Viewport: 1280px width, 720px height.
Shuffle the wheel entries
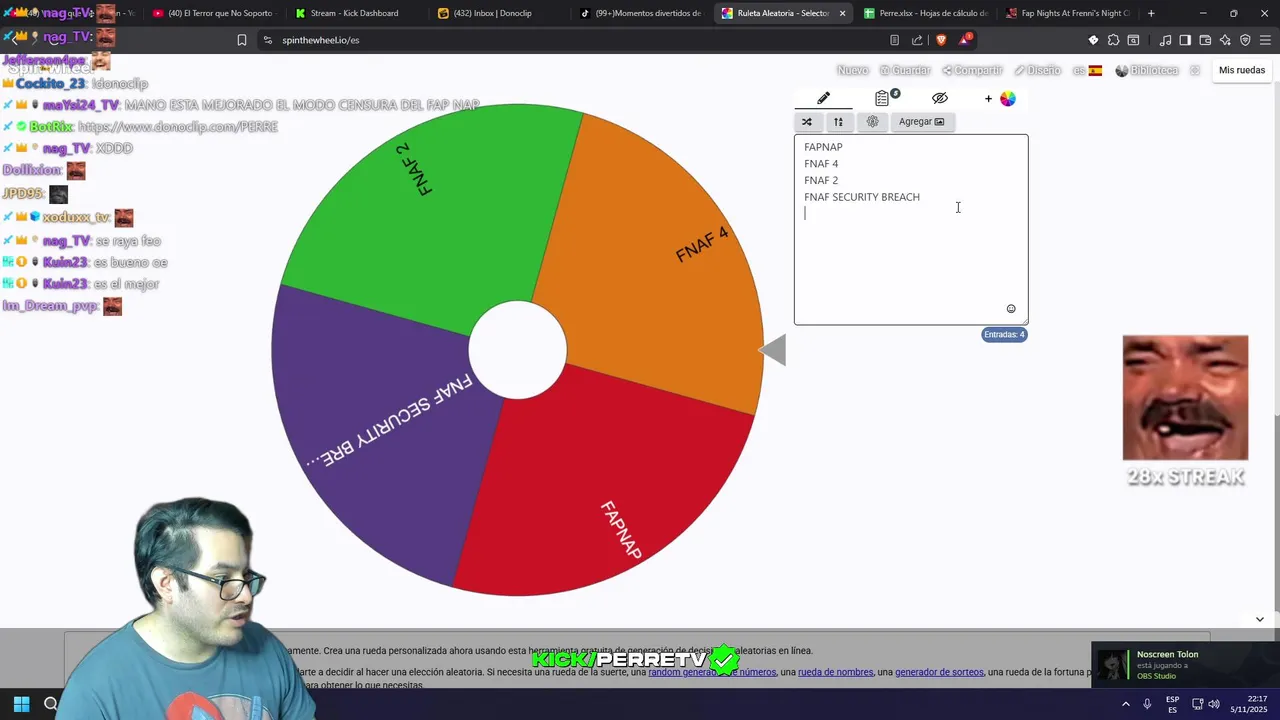point(807,122)
